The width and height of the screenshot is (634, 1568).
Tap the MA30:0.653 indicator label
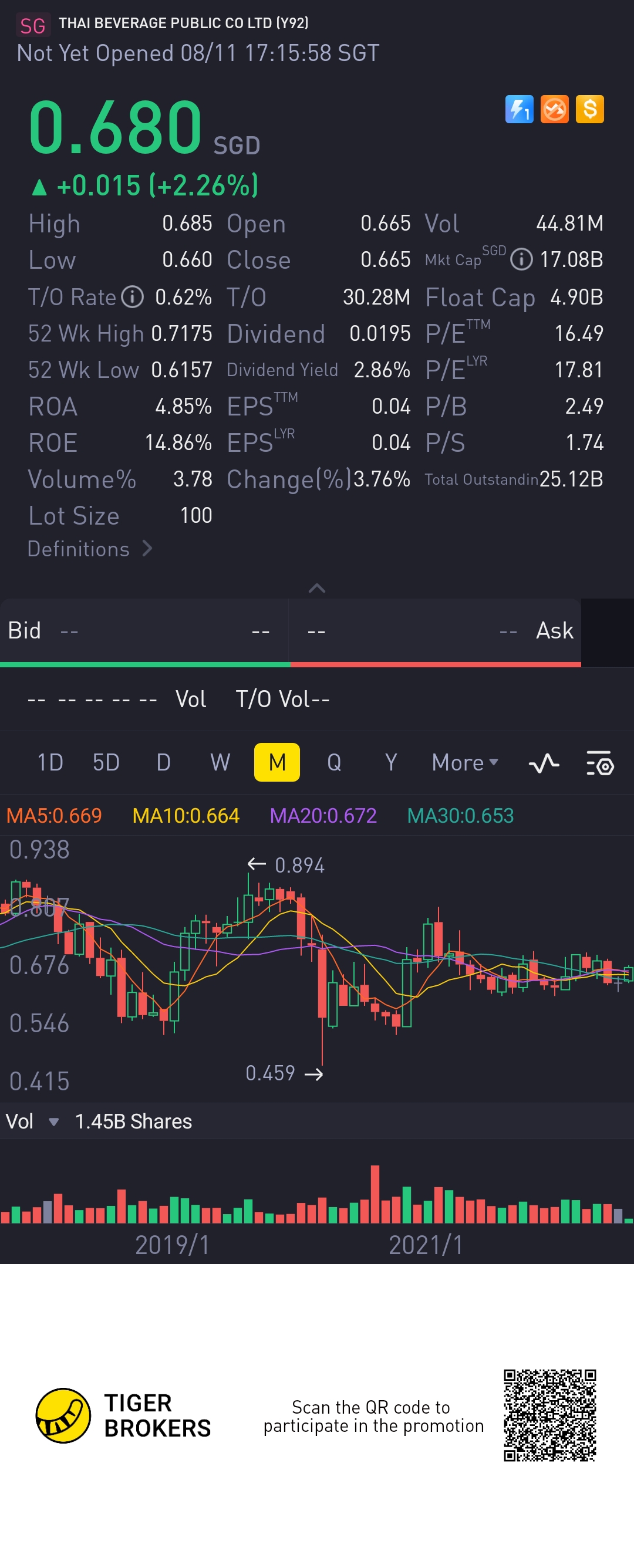(460, 816)
